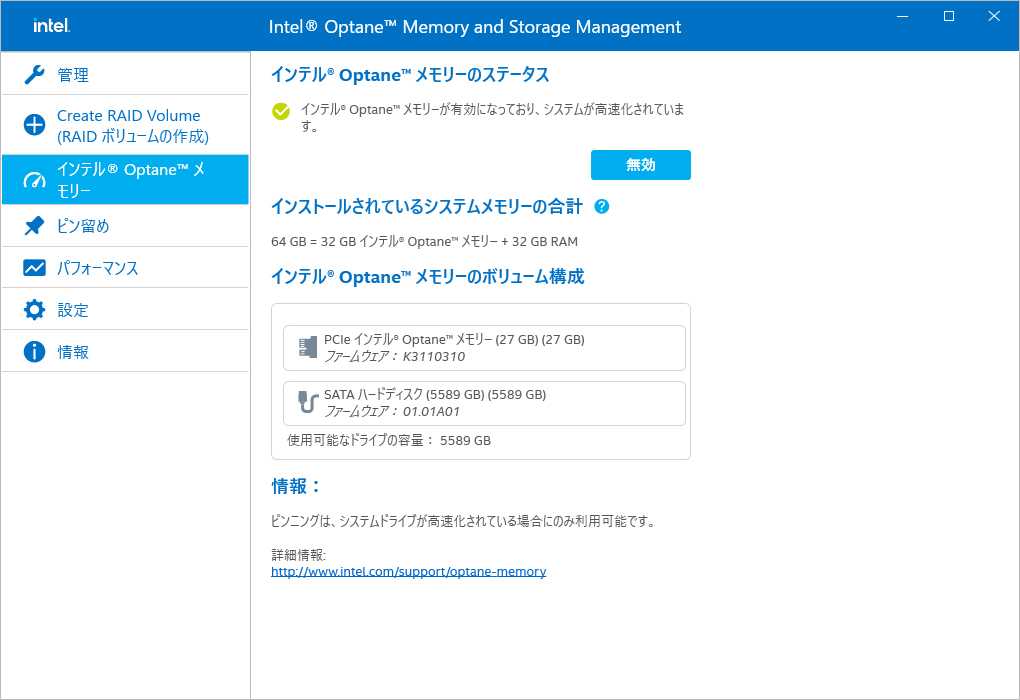Click the plus icon for Create RAID Volume
1020x700 pixels.
[x=34, y=126]
